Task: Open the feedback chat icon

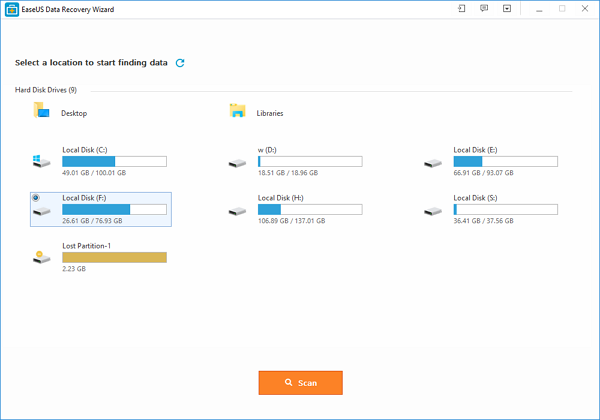Action: pos(484,8)
